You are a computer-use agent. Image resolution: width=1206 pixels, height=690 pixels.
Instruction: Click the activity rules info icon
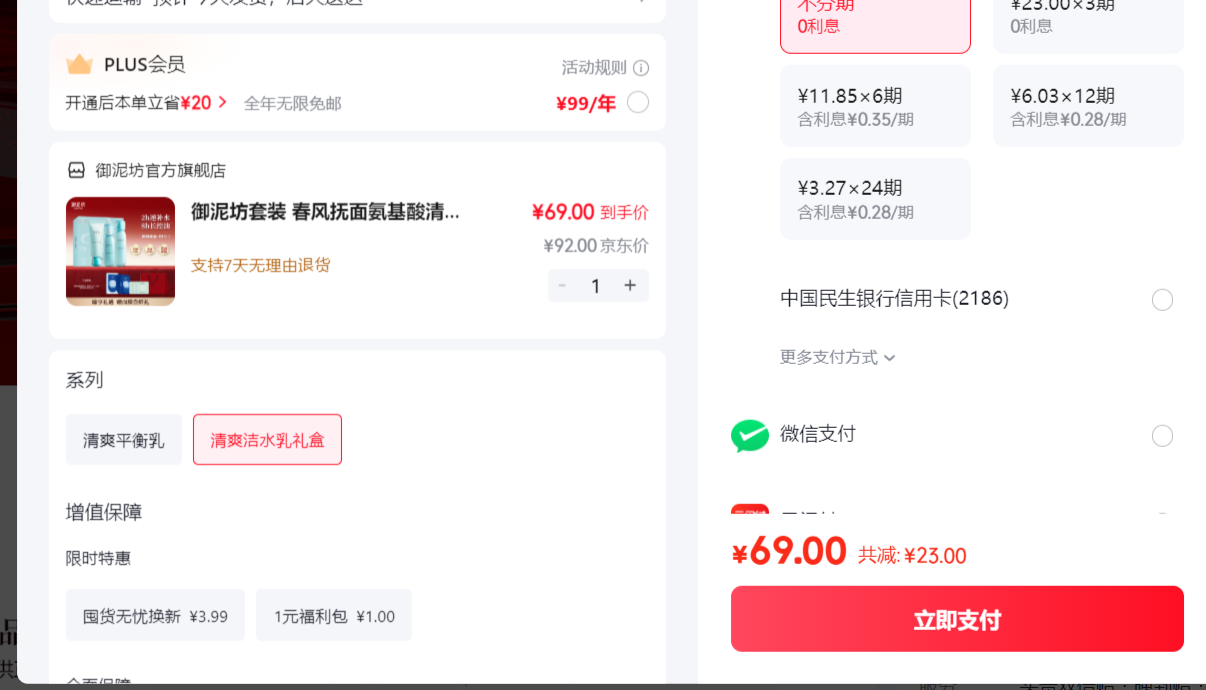tap(641, 68)
